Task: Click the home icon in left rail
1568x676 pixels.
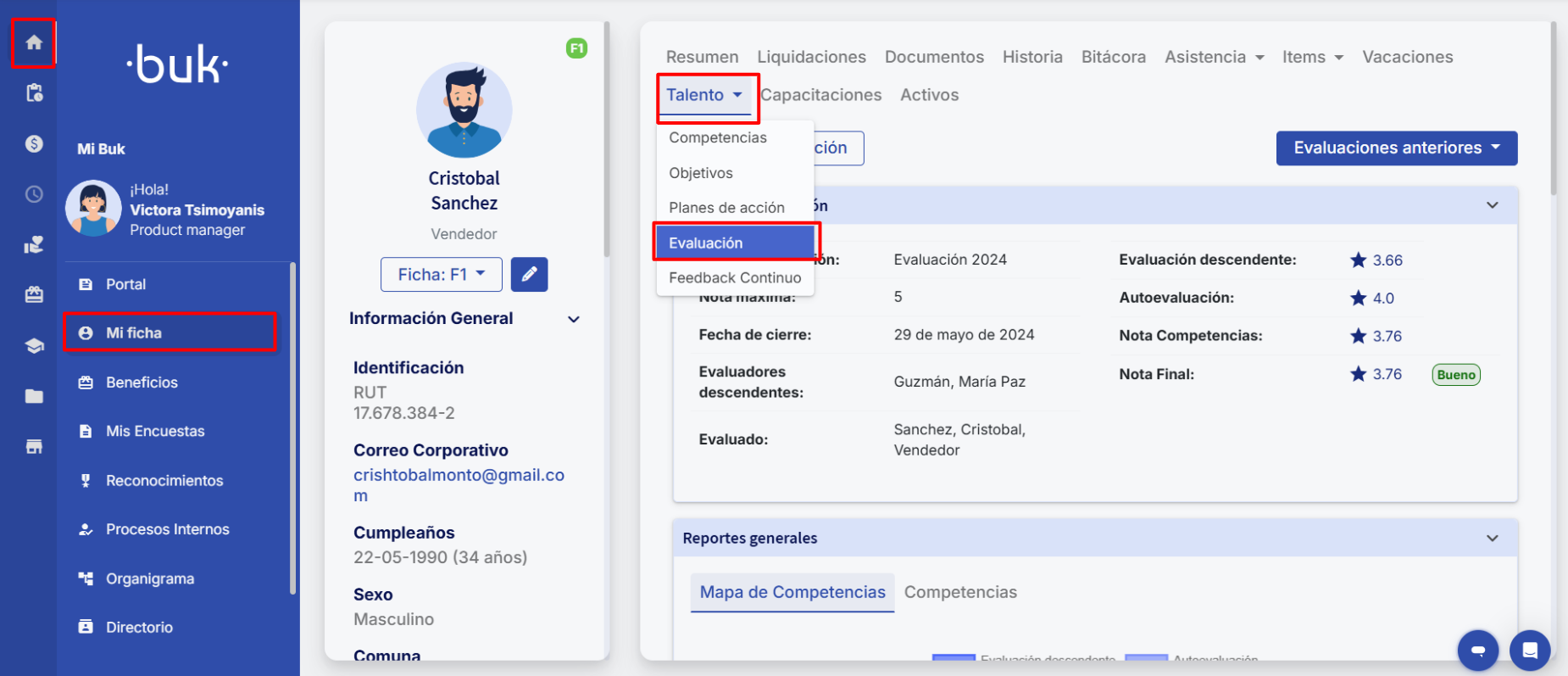Action: (x=34, y=42)
